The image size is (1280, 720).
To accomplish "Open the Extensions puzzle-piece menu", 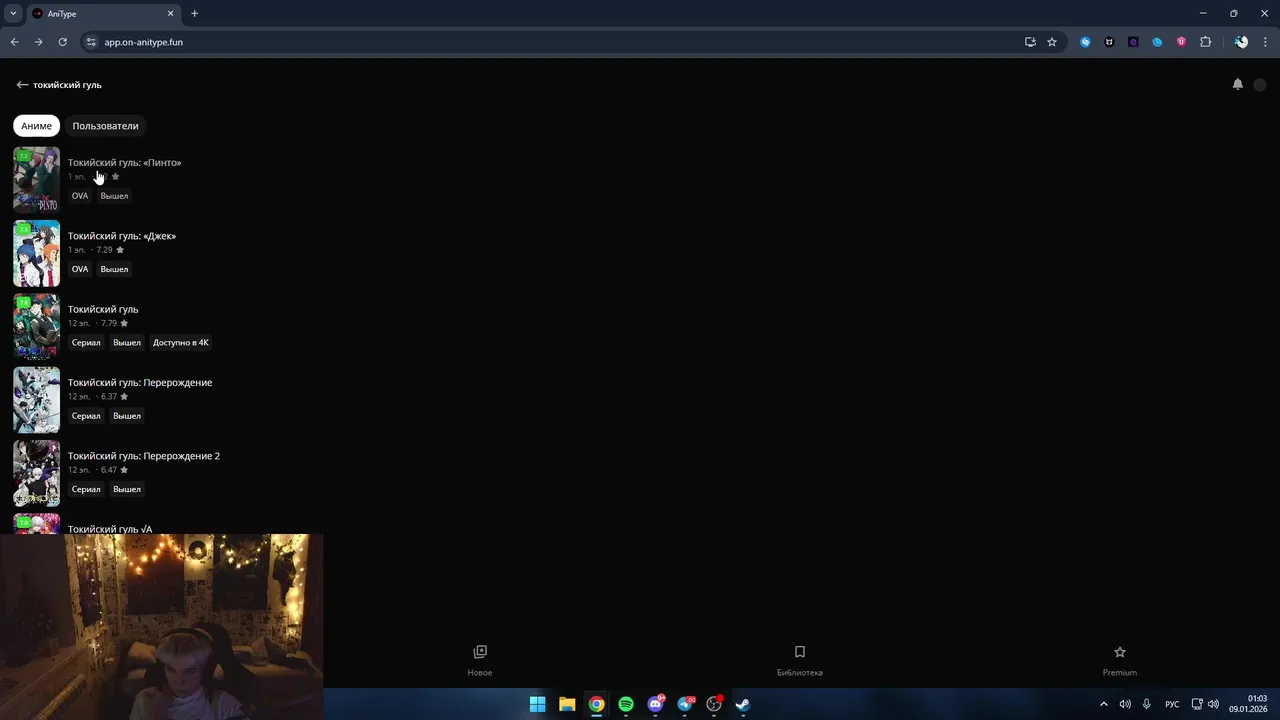I will [1205, 42].
